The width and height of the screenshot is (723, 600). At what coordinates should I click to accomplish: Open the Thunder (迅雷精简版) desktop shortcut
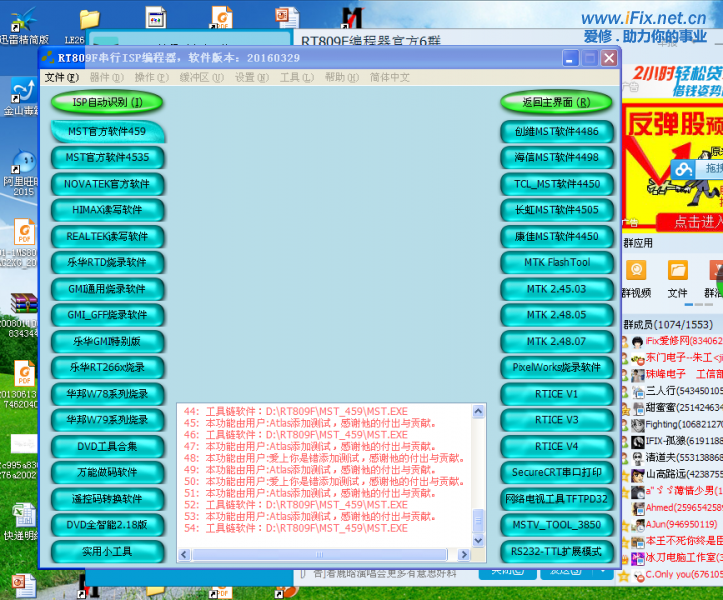24,22
